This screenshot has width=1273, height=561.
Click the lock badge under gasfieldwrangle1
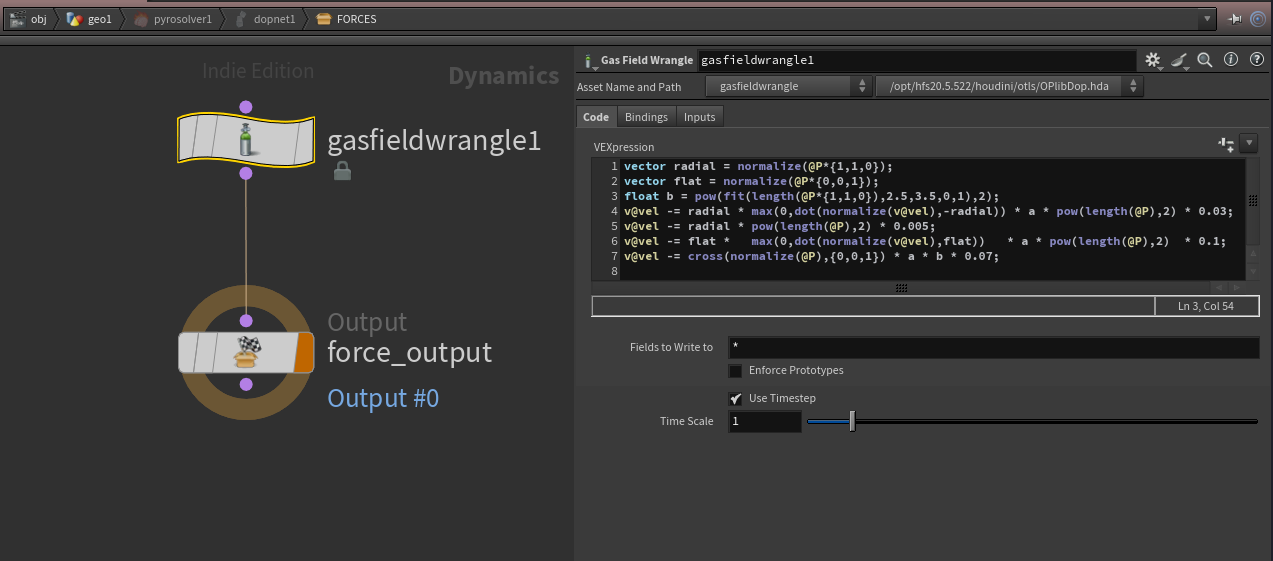click(342, 171)
